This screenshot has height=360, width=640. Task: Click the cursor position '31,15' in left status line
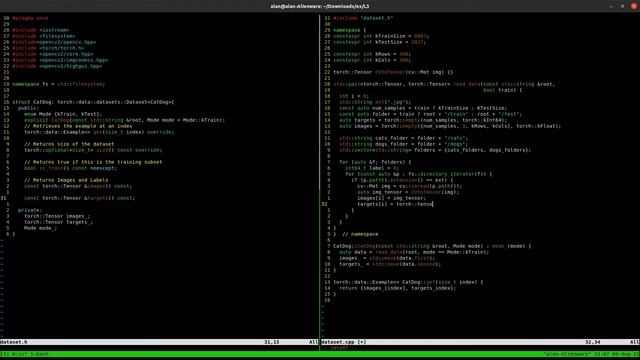[271, 342]
